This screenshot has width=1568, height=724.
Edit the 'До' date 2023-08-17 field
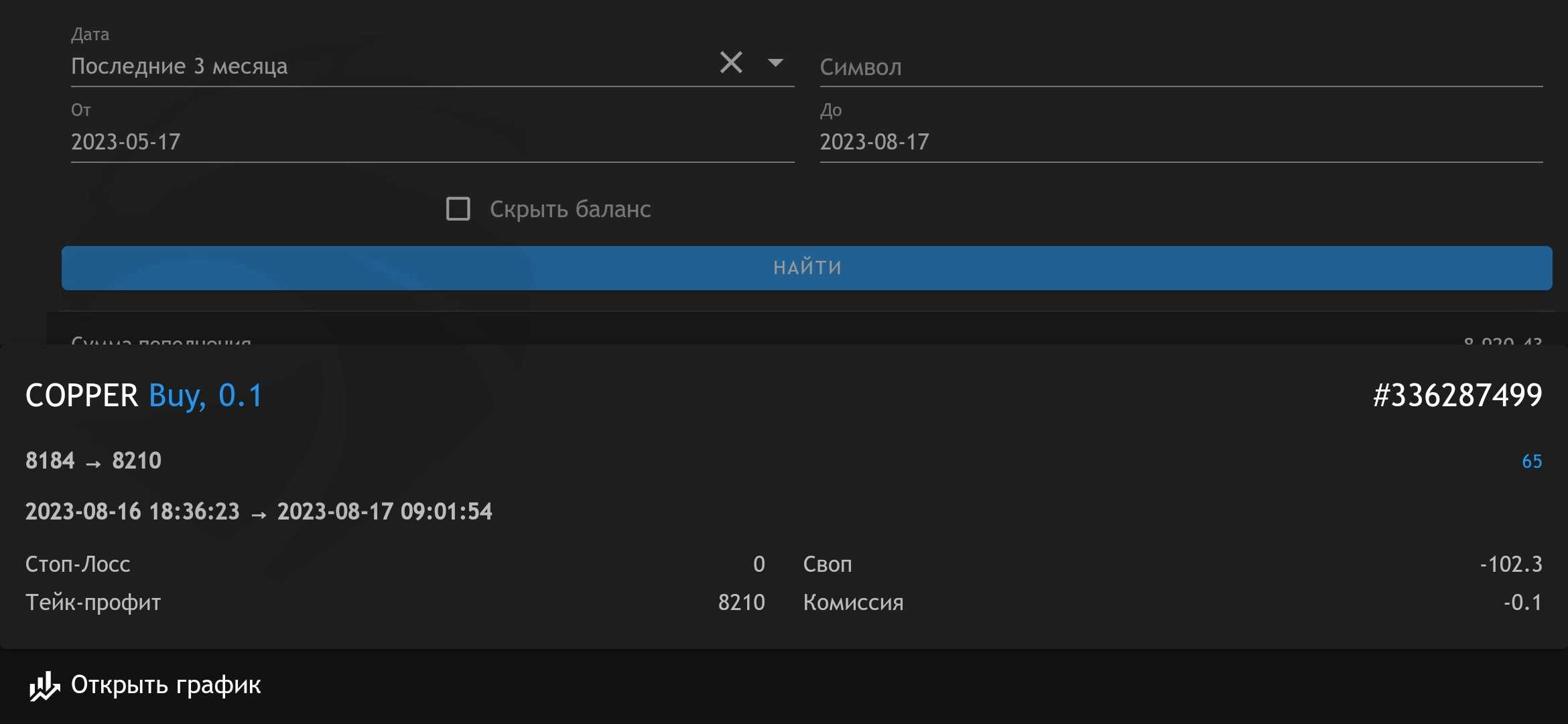pos(1179,142)
